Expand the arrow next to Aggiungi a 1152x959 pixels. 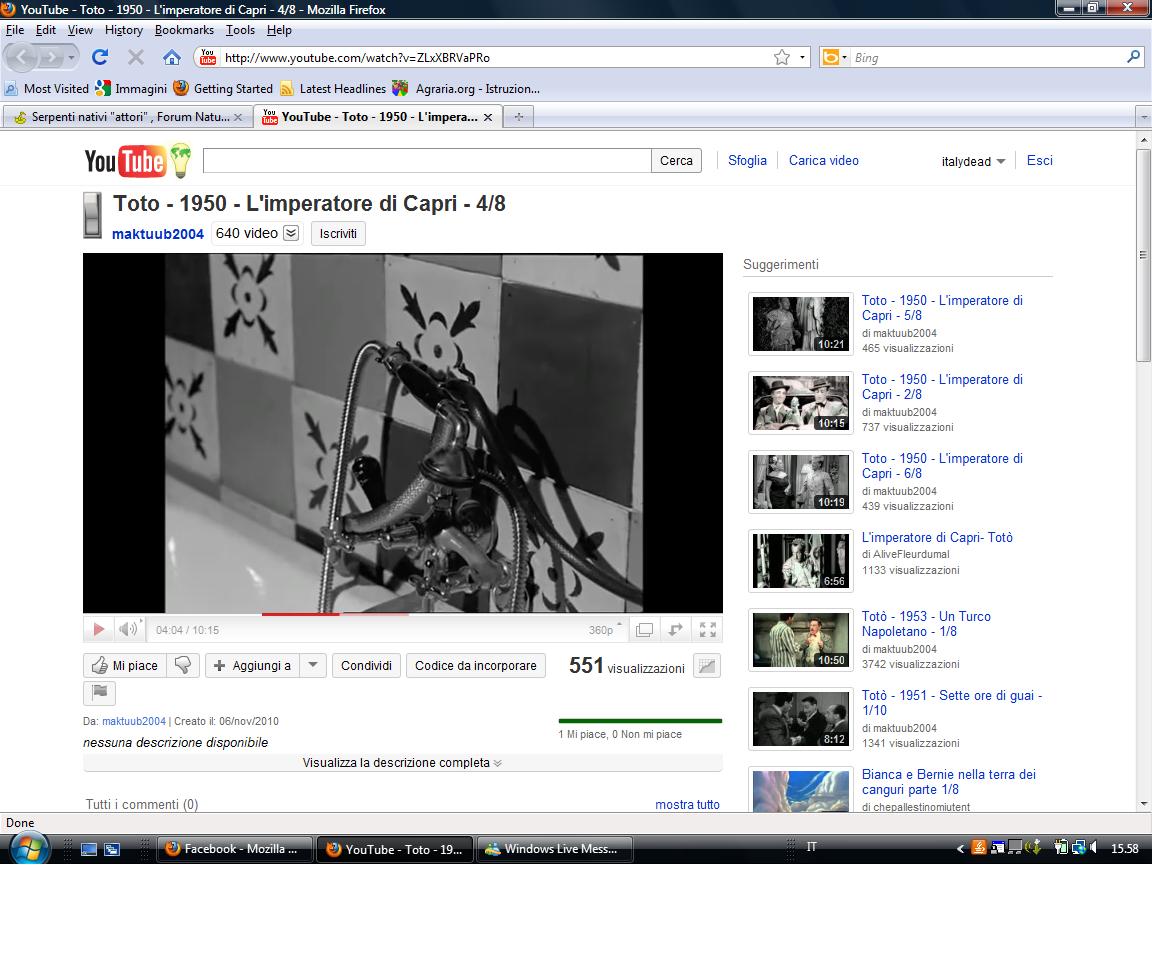(x=313, y=666)
